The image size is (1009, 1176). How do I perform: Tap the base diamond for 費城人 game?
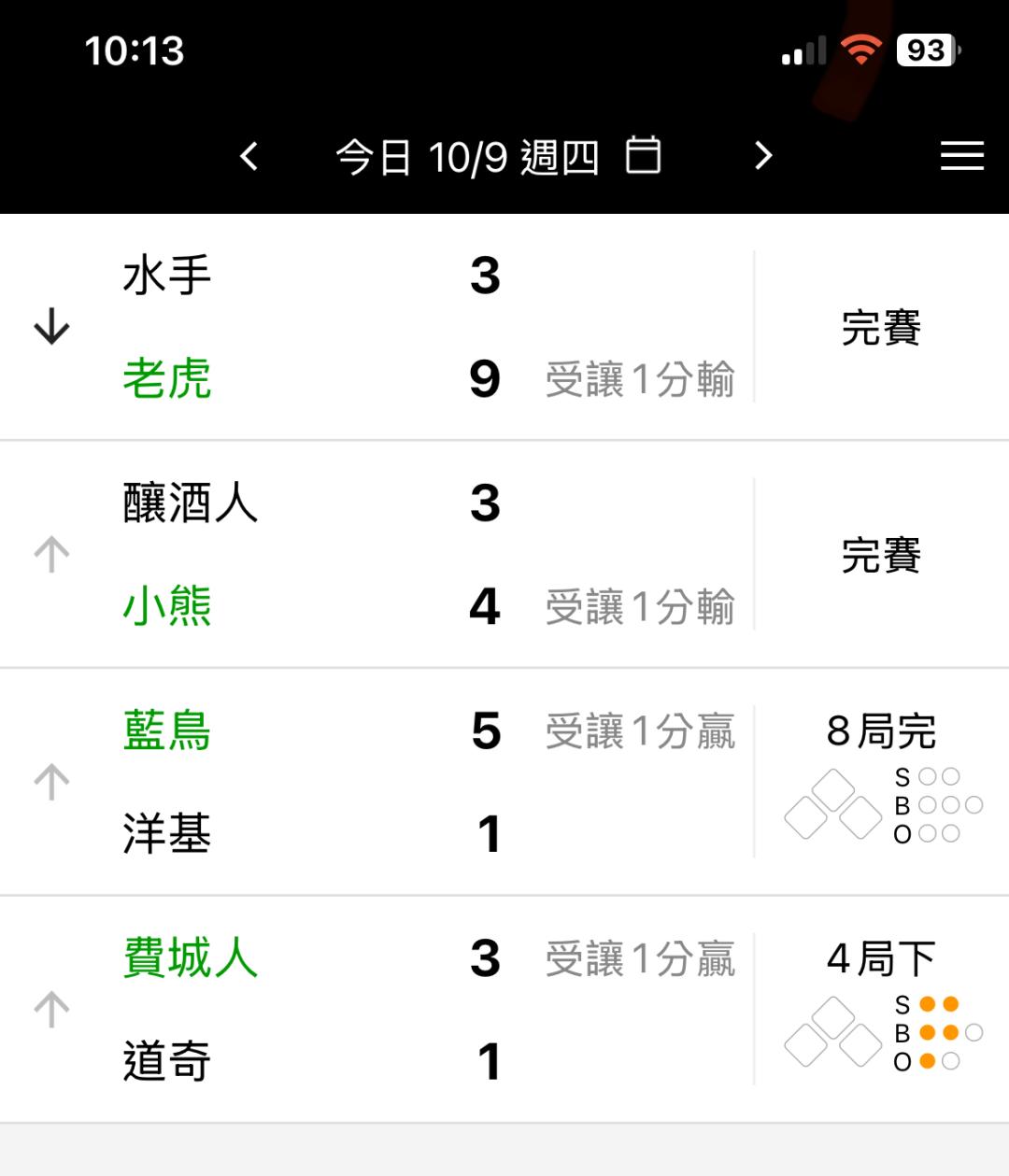click(832, 1032)
